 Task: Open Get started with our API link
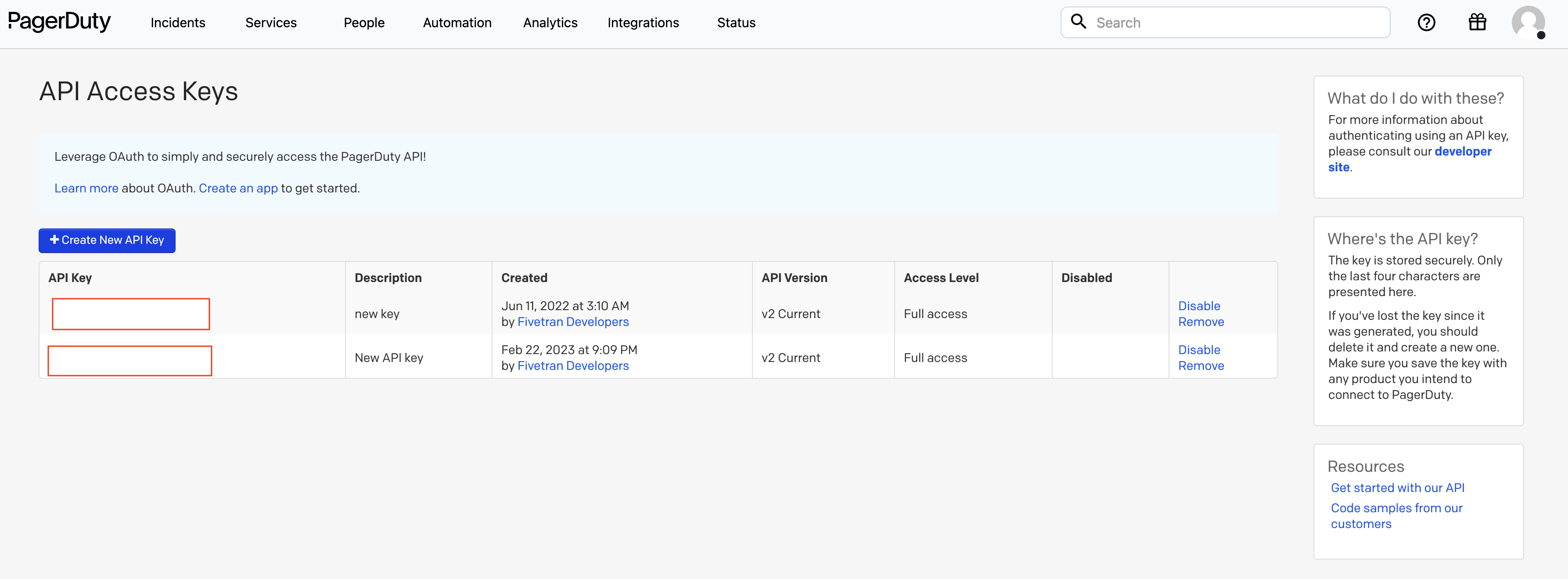1398,488
